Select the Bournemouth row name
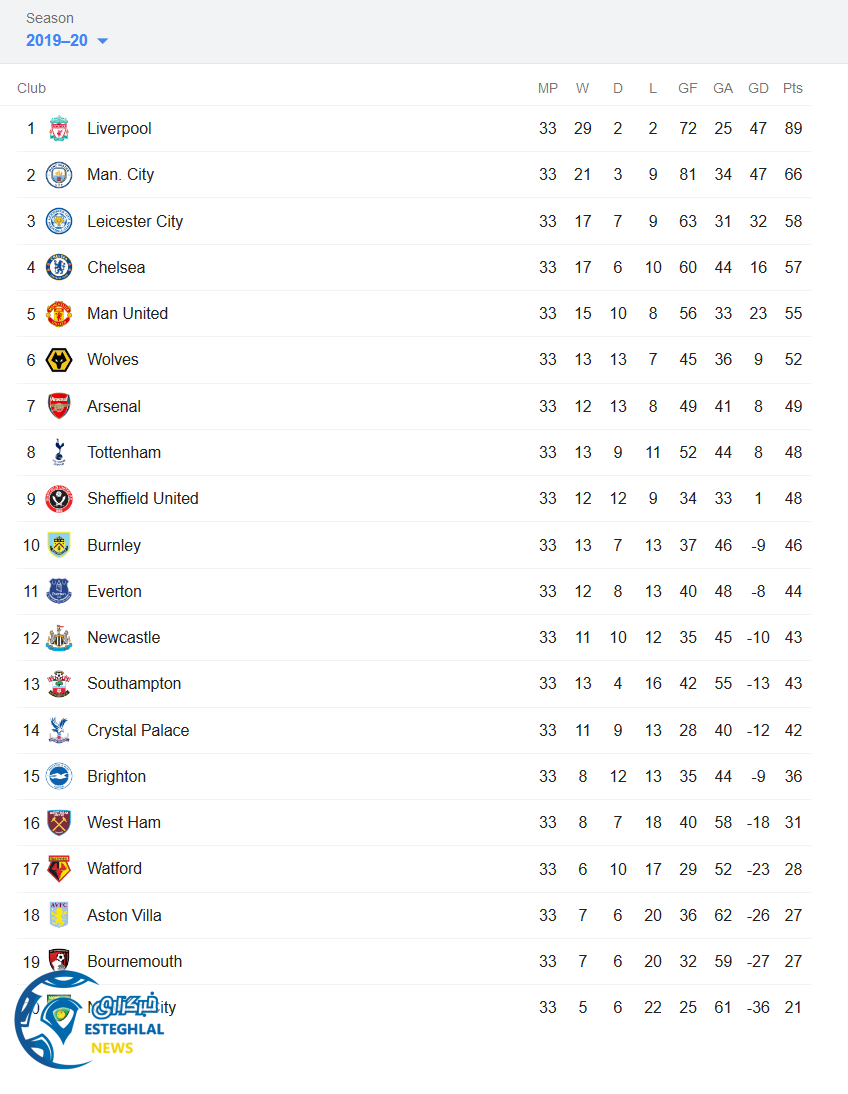 pos(135,962)
